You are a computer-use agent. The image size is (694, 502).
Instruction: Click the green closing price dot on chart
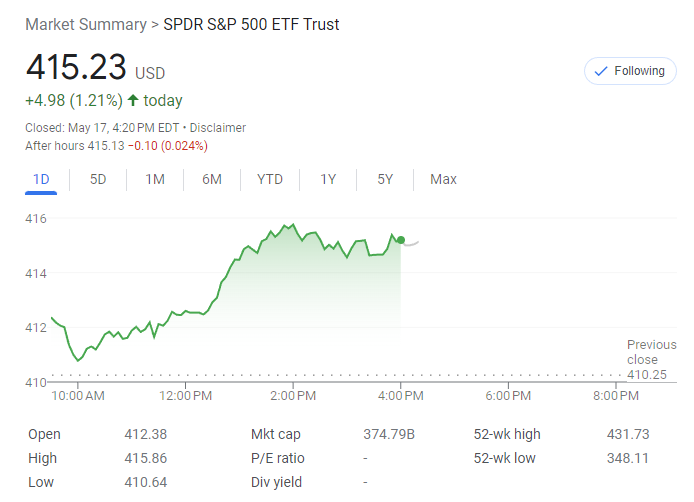(401, 240)
